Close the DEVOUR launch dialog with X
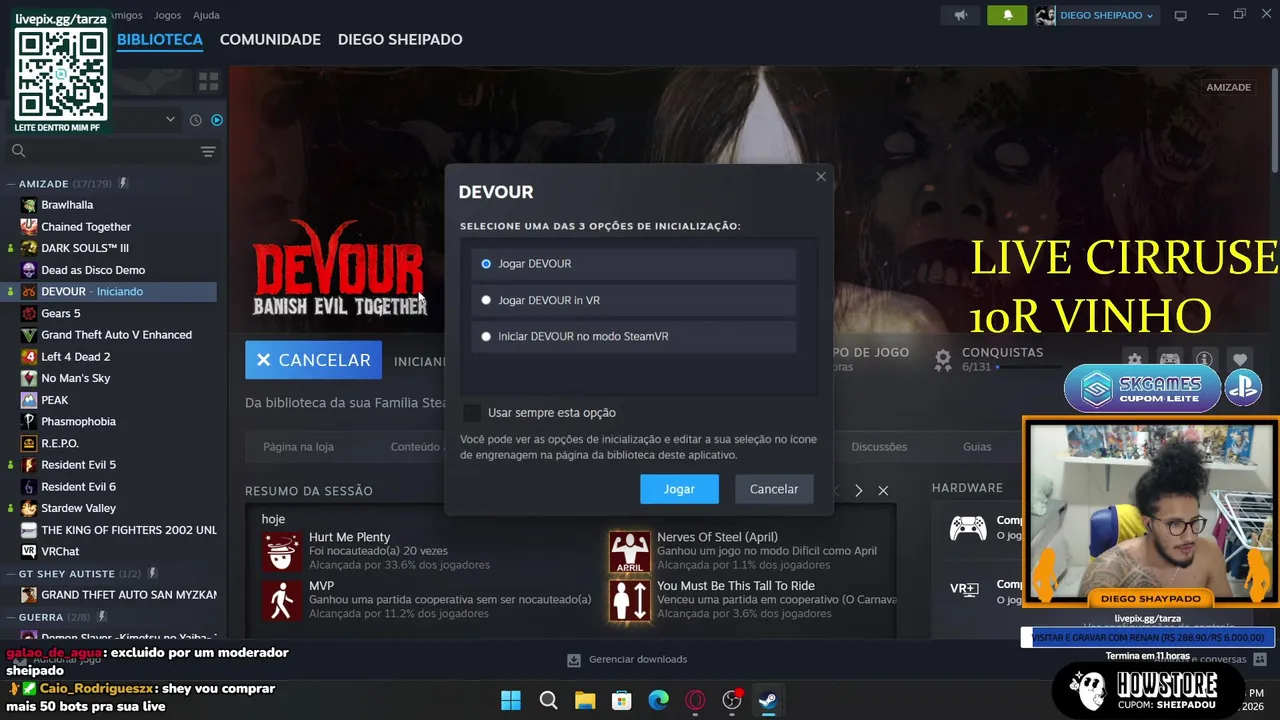The height and width of the screenshot is (720, 1280). (x=821, y=177)
